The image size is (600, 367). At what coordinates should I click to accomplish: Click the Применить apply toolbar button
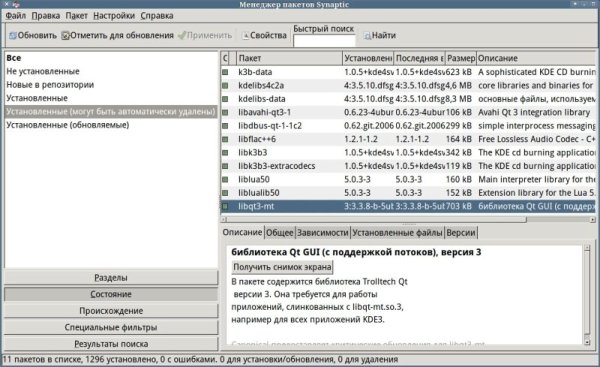[x=205, y=35]
